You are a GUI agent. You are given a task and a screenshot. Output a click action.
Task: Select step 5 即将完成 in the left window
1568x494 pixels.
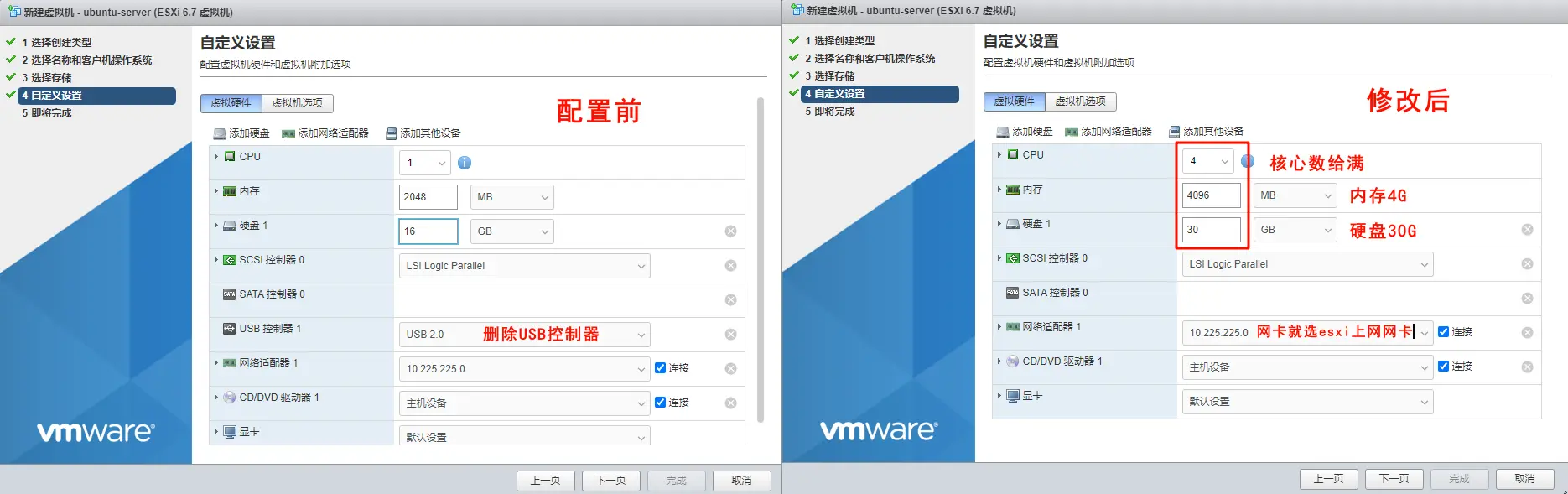pyautogui.click(x=47, y=113)
